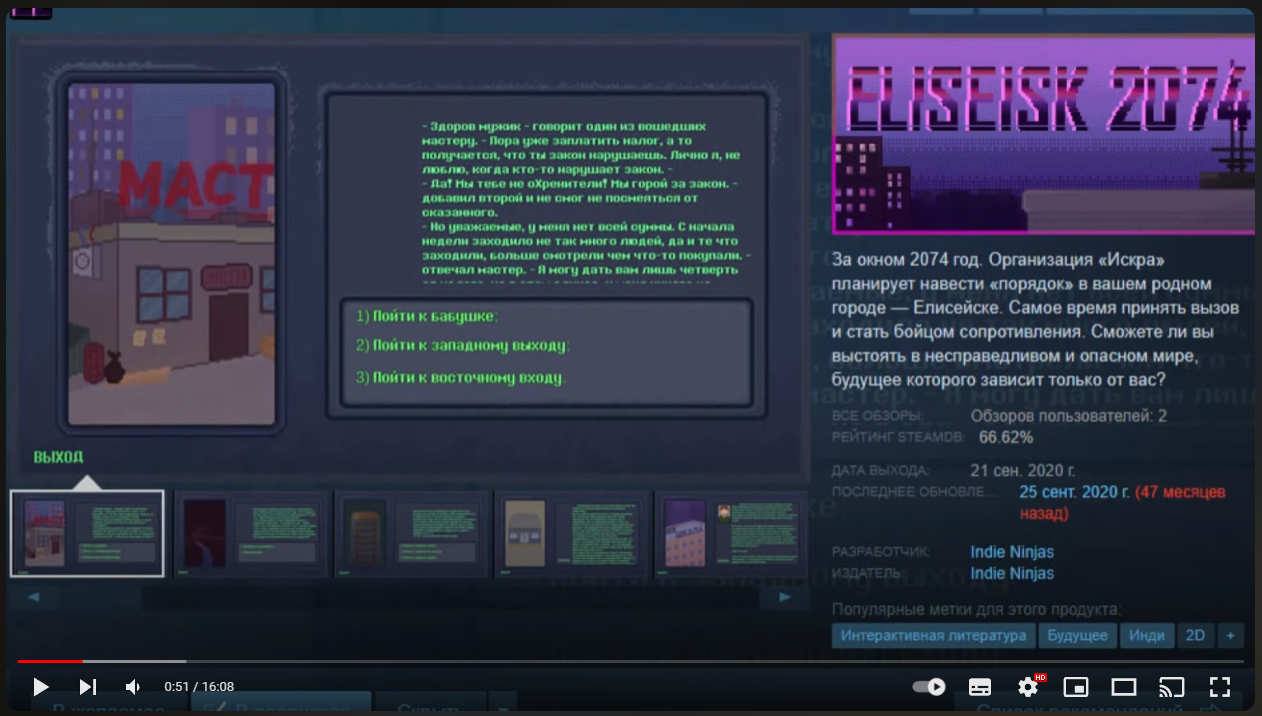Skip to next video
1262x716 pixels.
[x=88, y=687]
